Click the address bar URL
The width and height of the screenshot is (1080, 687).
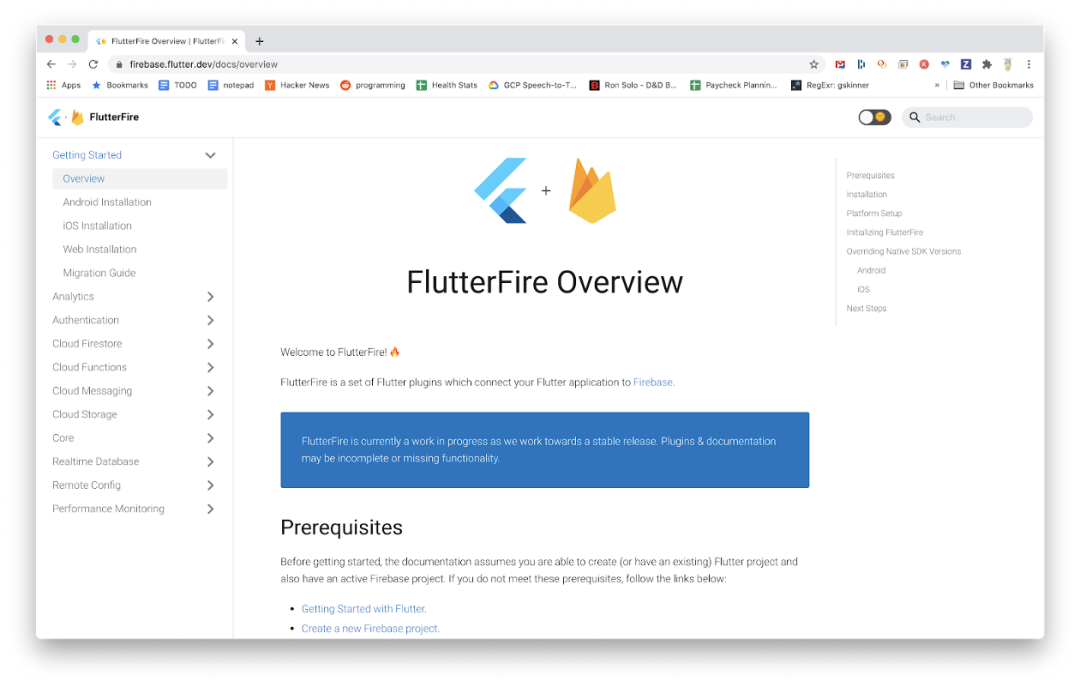click(203, 64)
